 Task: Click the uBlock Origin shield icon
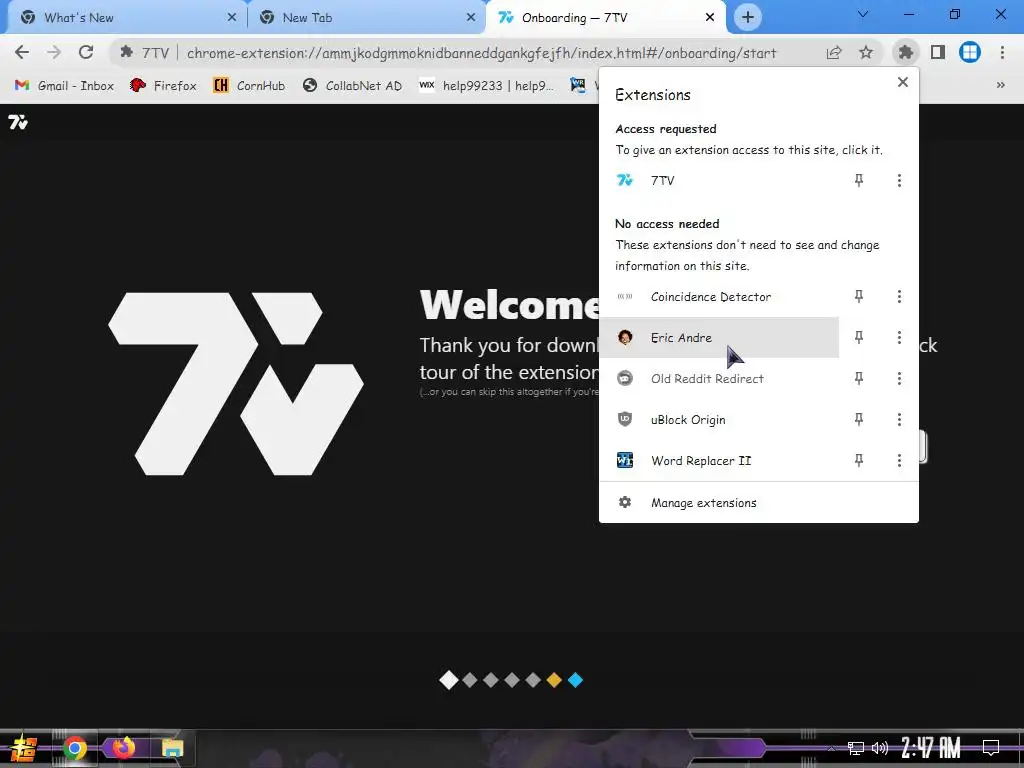coord(625,419)
